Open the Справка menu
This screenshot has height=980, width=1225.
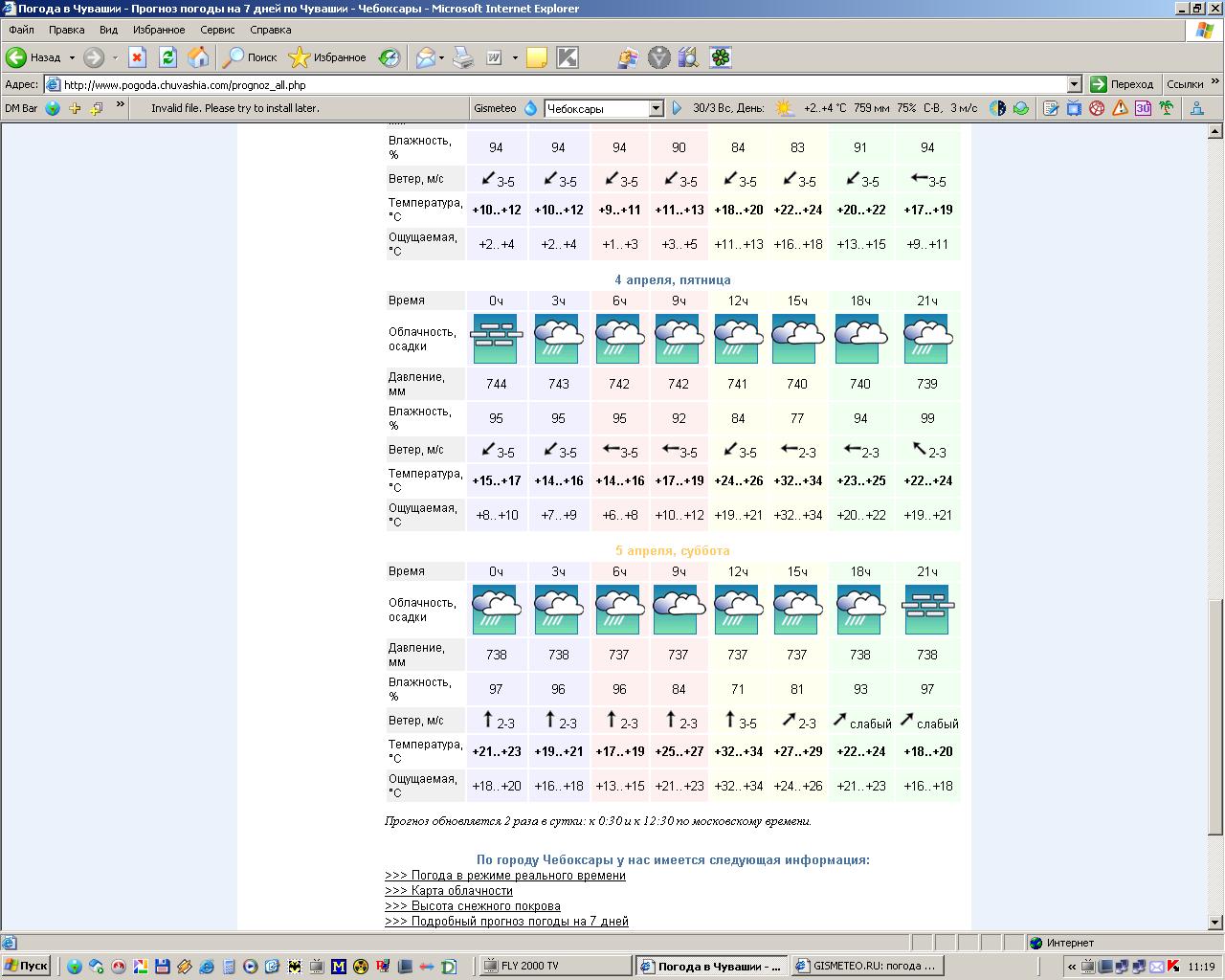coord(270,30)
